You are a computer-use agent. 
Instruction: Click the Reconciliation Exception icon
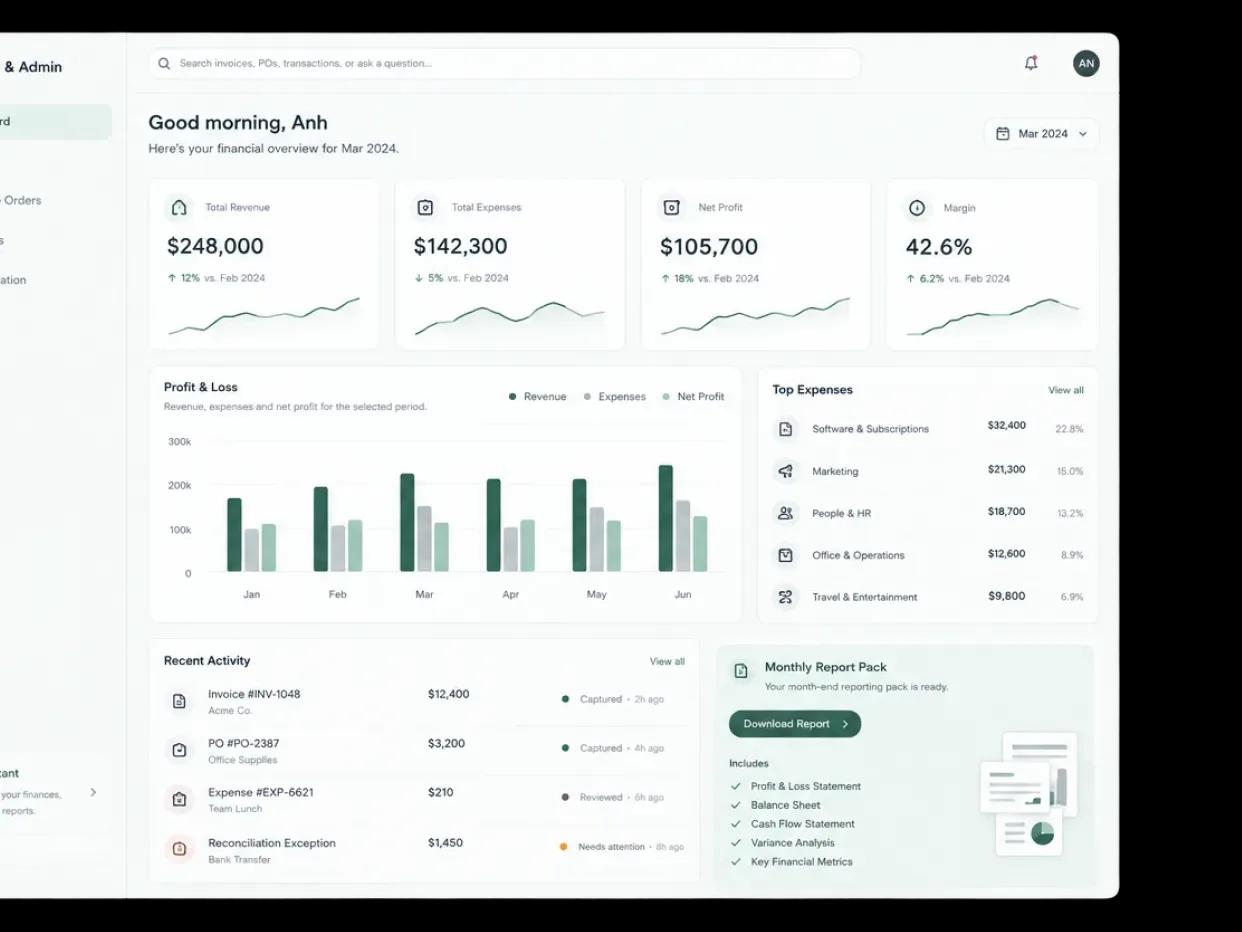179,849
